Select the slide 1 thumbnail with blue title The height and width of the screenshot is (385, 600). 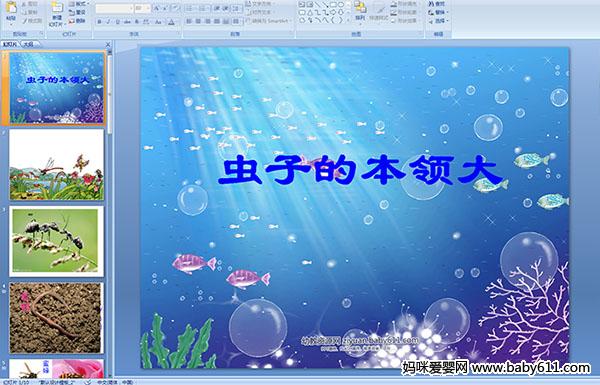coord(57,88)
